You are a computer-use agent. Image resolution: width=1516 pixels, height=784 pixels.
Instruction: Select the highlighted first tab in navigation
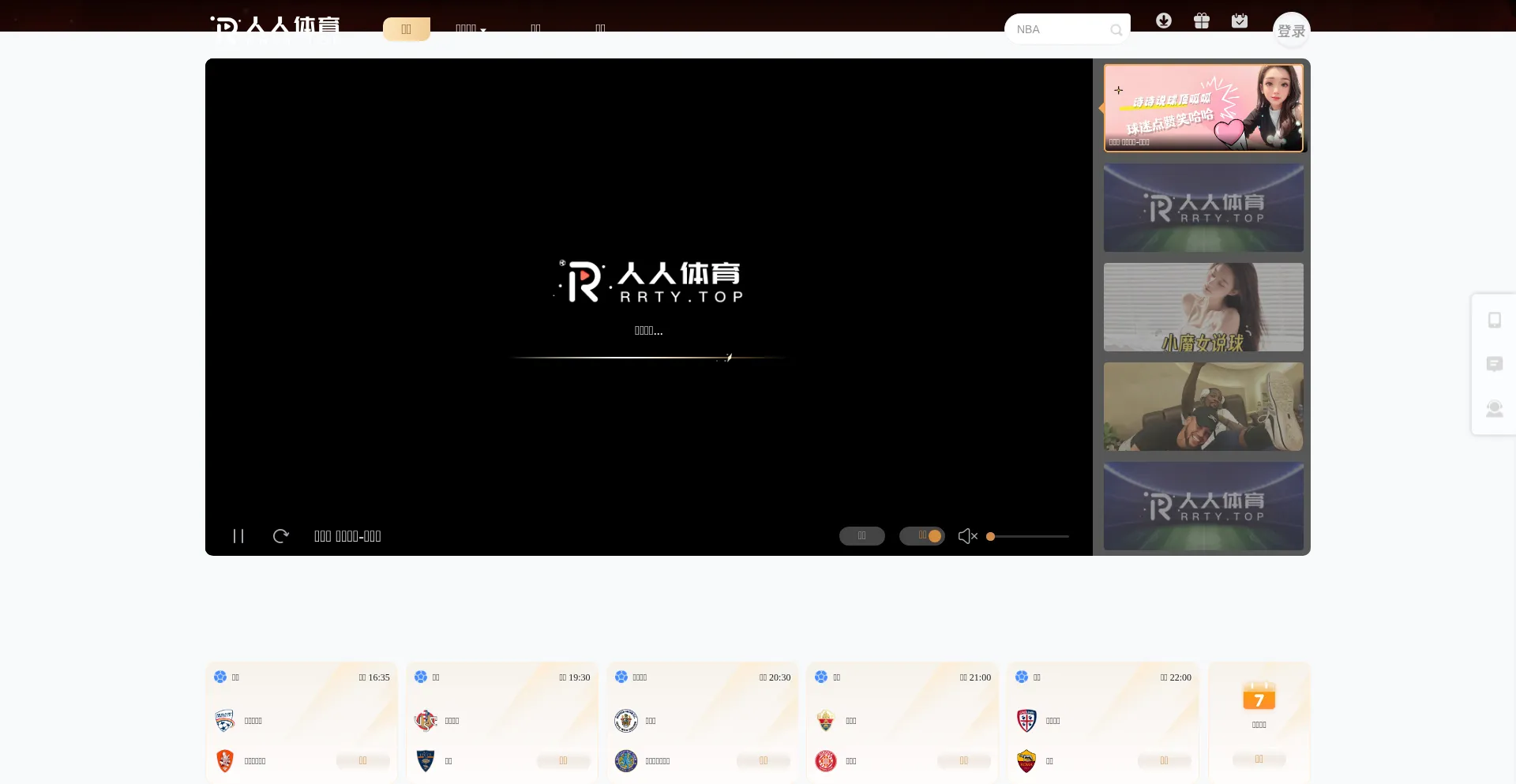pyautogui.click(x=406, y=28)
